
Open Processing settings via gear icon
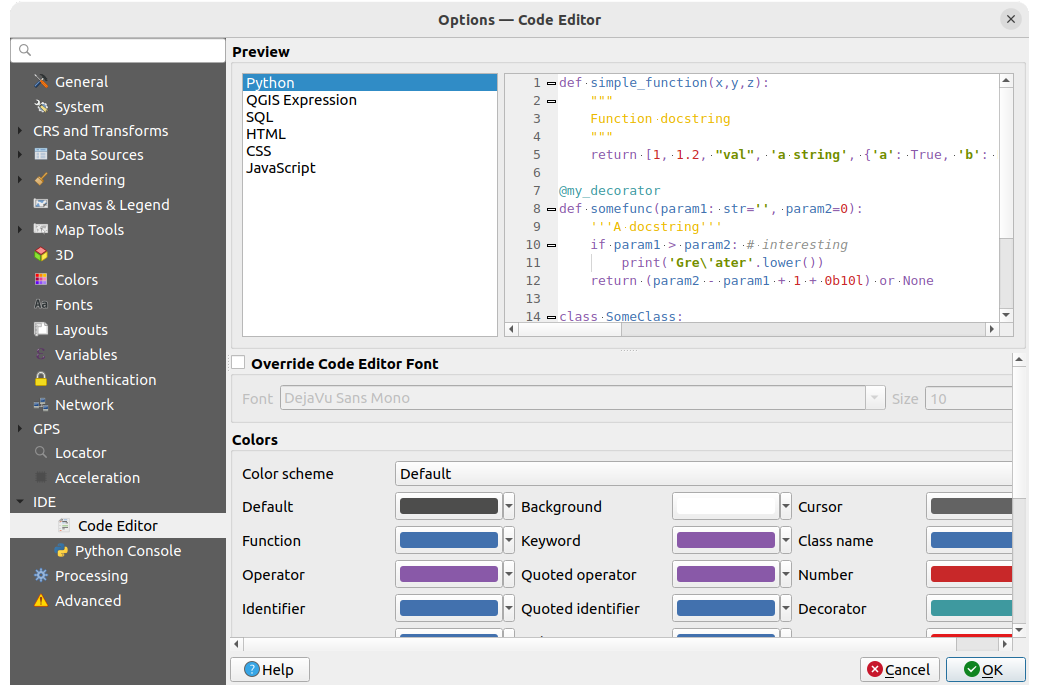click(x=40, y=575)
